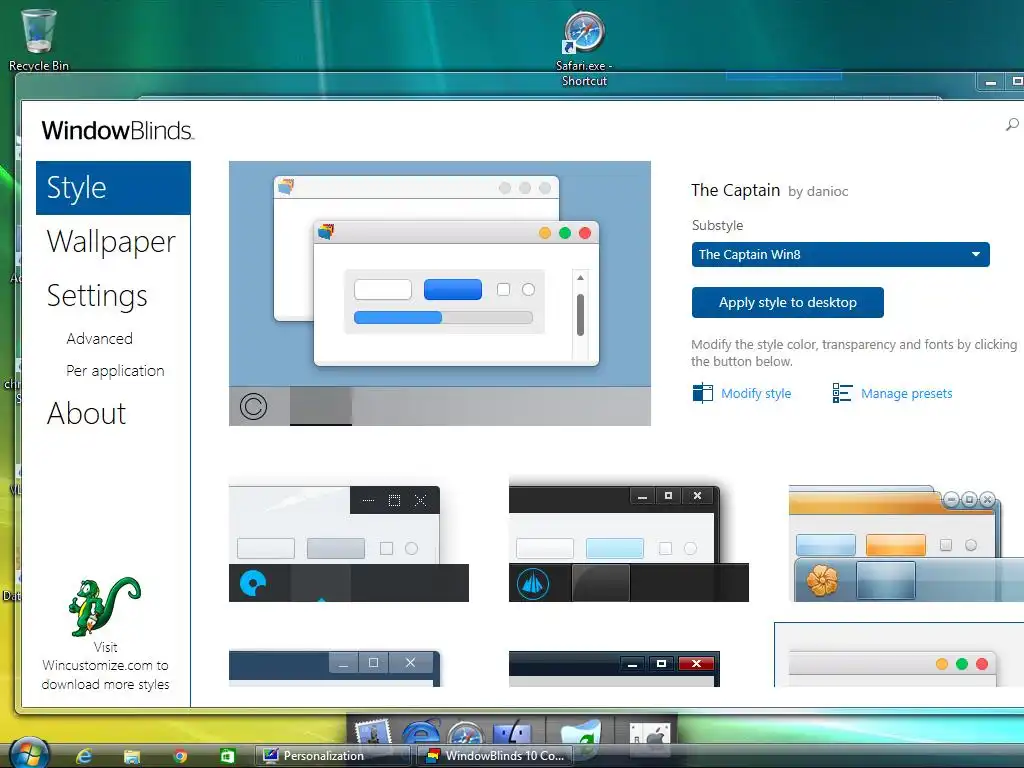This screenshot has height=768, width=1024.
Task: Select the red close button style thumbnail
Action: pyautogui.click(x=614, y=668)
